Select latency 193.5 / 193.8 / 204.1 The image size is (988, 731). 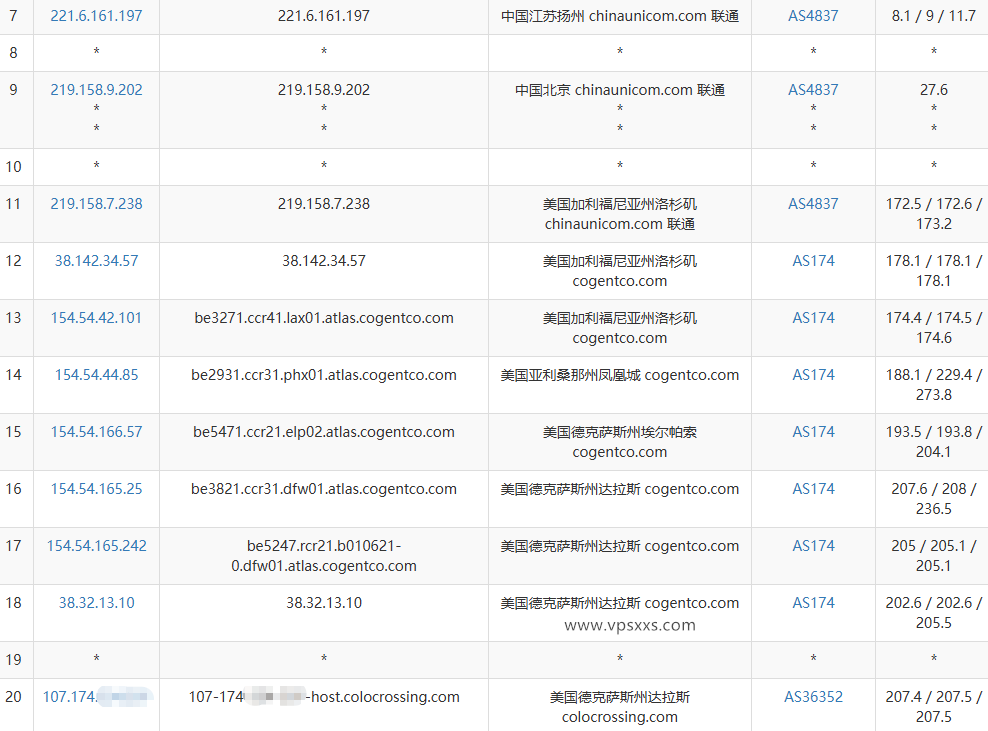click(933, 442)
